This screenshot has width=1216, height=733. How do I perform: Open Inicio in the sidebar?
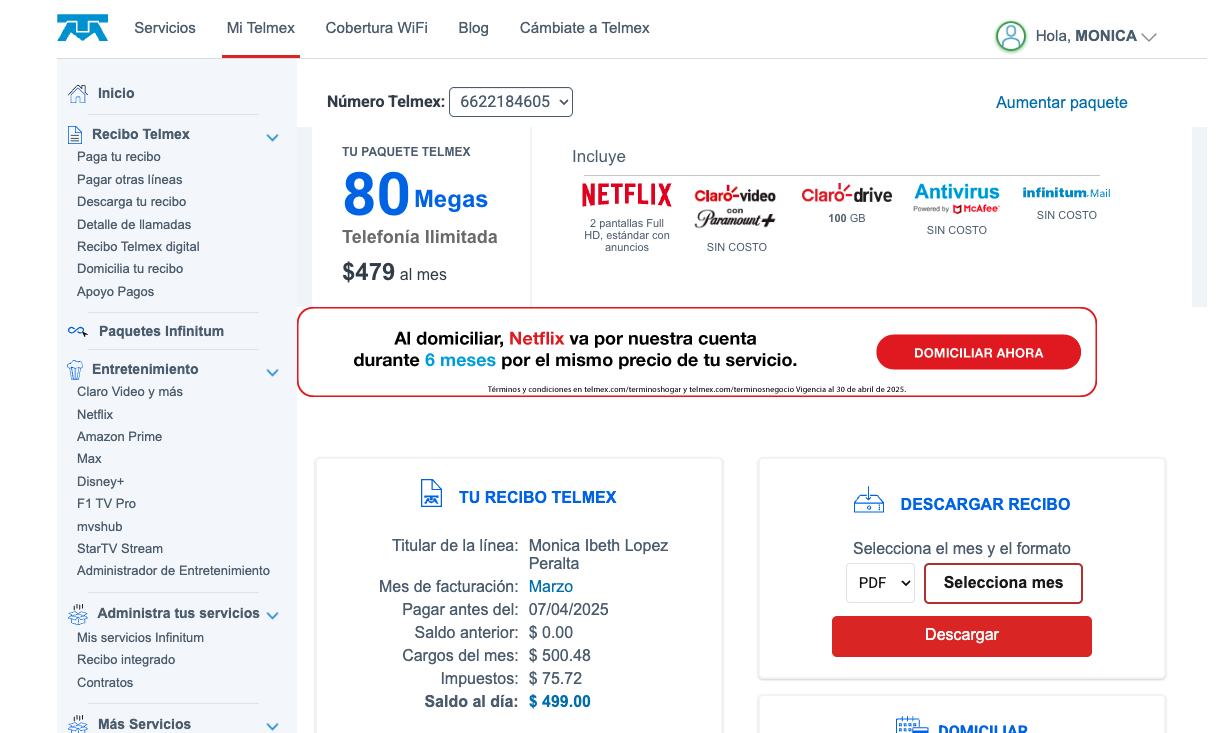pyautogui.click(x=116, y=93)
